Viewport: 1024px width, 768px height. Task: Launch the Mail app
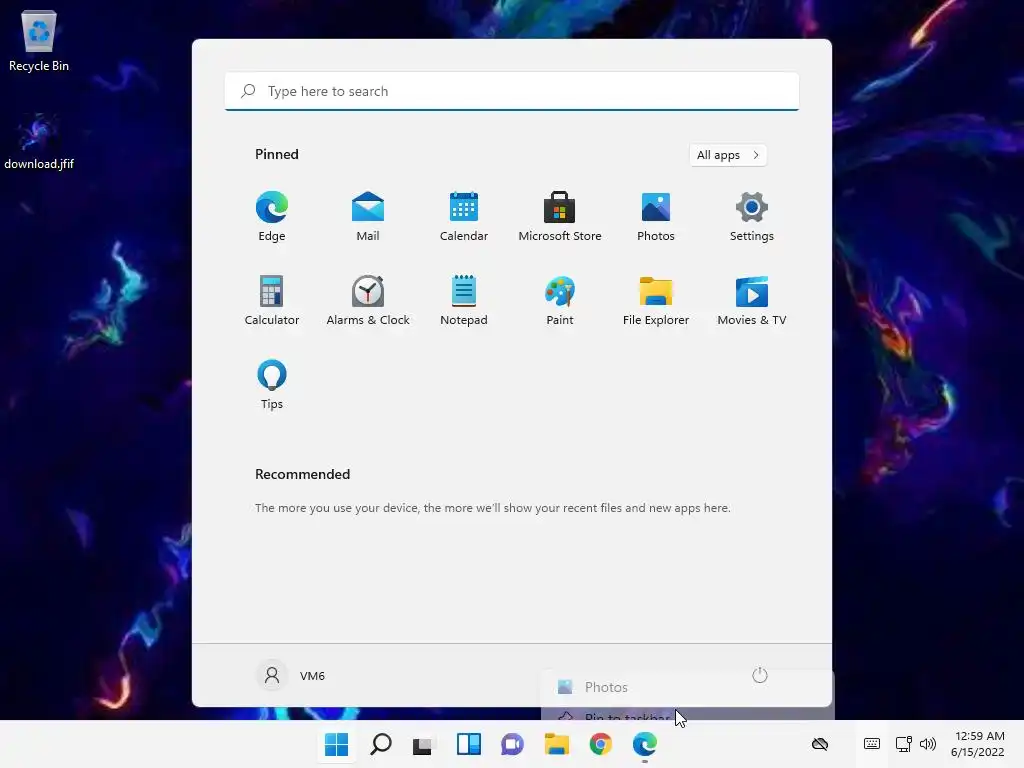coord(368,216)
